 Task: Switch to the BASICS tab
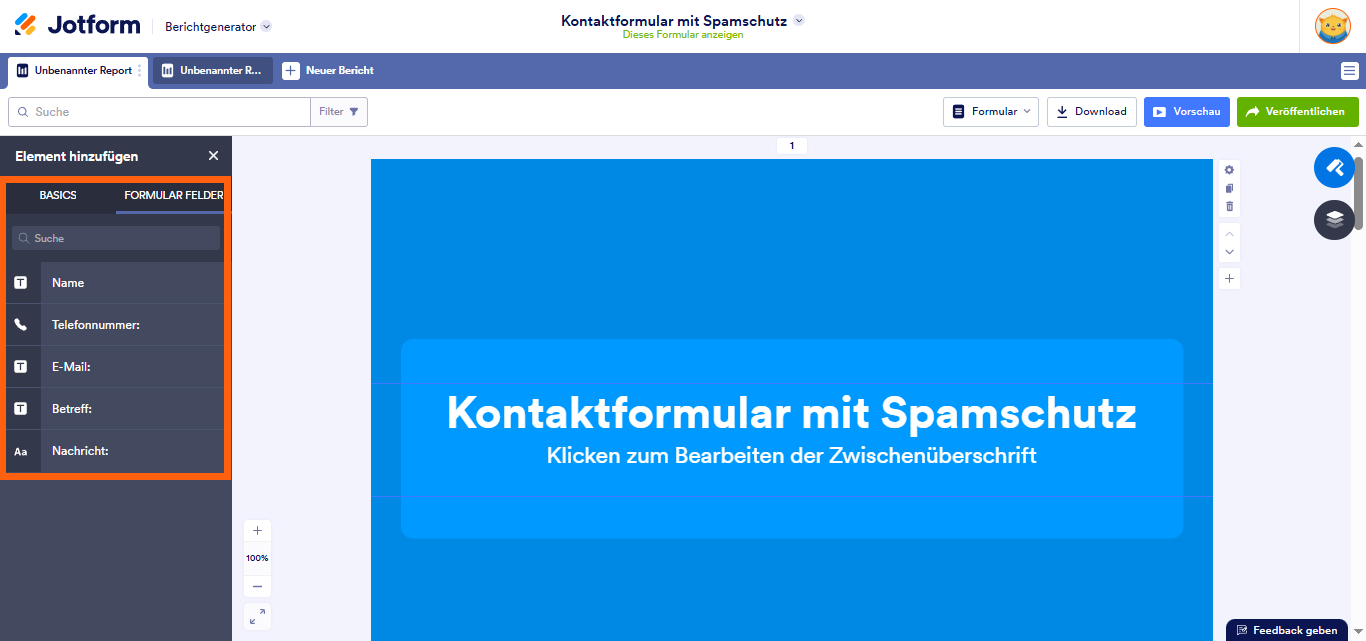(x=57, y=196)
